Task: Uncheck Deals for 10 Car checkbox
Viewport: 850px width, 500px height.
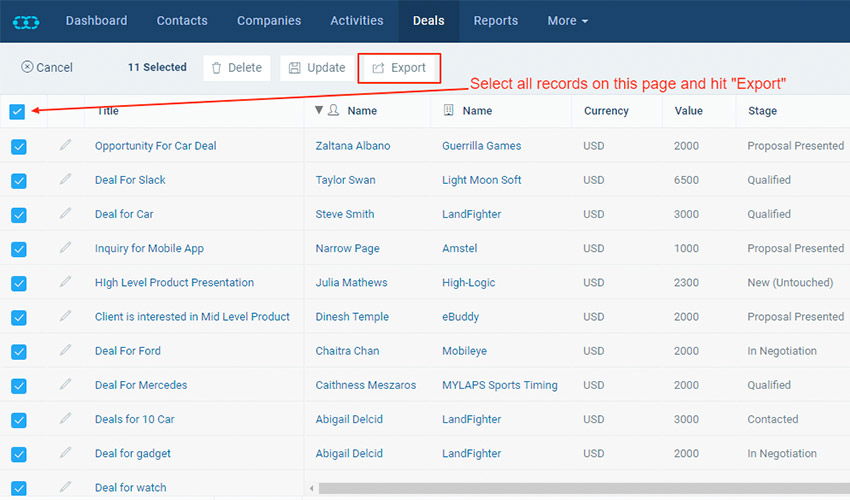Action: tap(19, 420)
